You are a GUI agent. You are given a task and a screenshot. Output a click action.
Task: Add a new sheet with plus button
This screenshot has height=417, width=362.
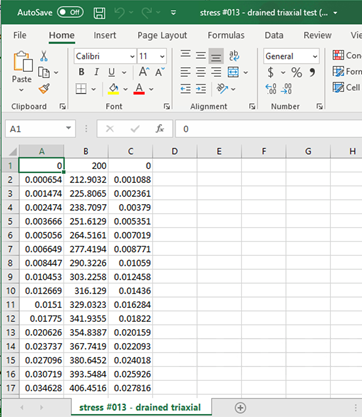(240, 407)
